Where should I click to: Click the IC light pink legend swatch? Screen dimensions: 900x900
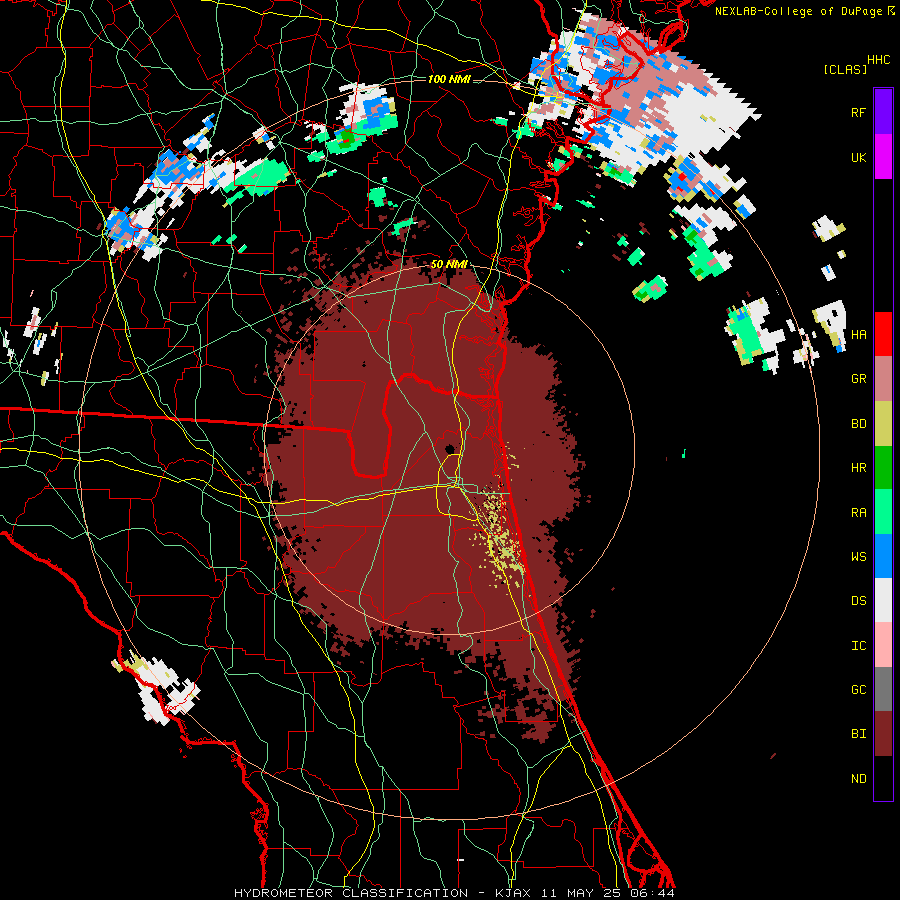pos(883,645)
